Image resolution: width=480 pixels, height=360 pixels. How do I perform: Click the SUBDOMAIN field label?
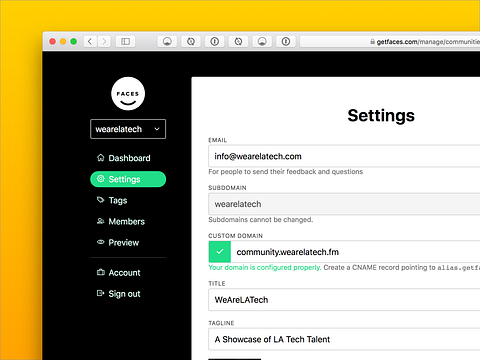point(227,188)
